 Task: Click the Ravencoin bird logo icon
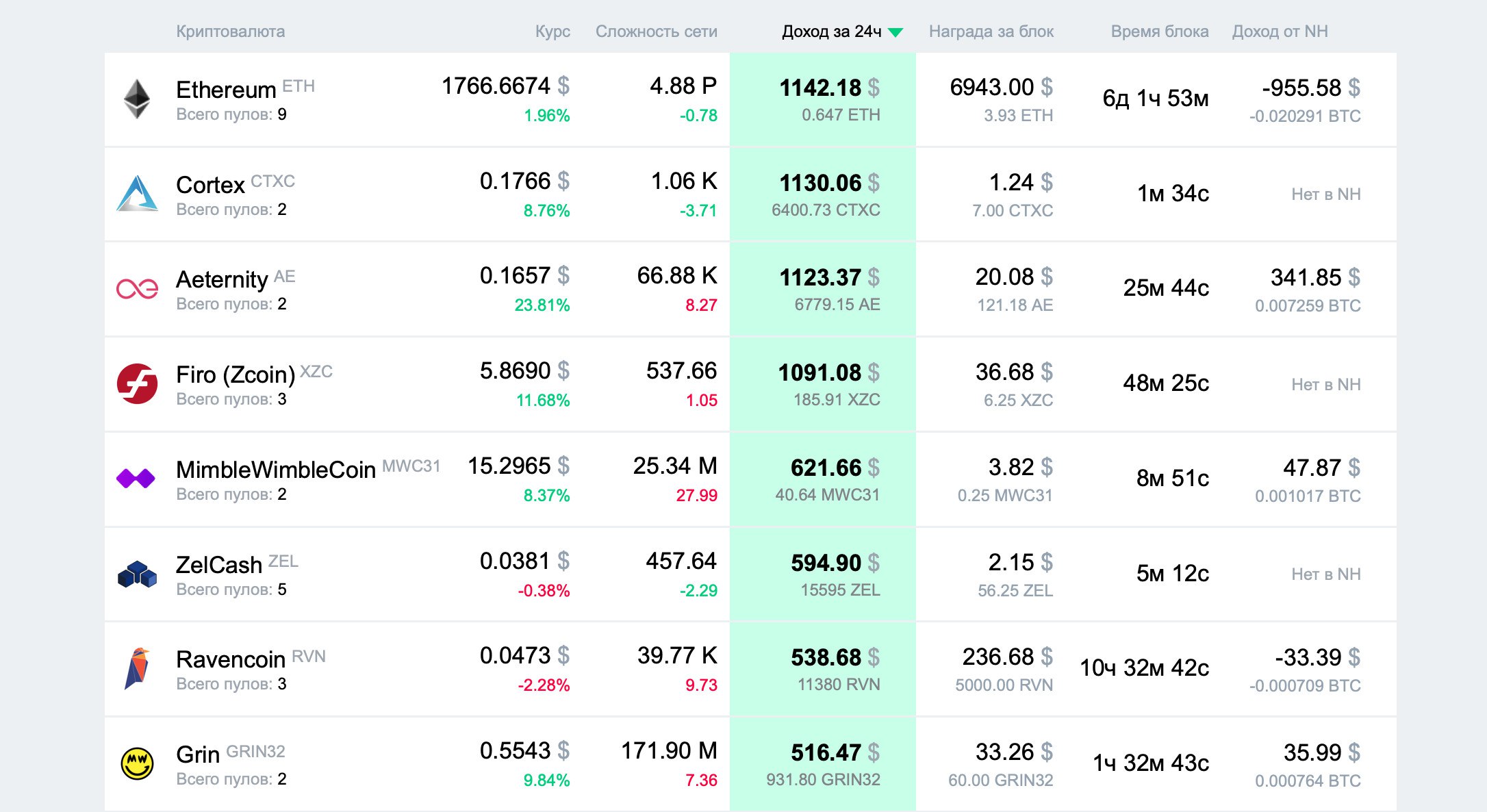137,668
